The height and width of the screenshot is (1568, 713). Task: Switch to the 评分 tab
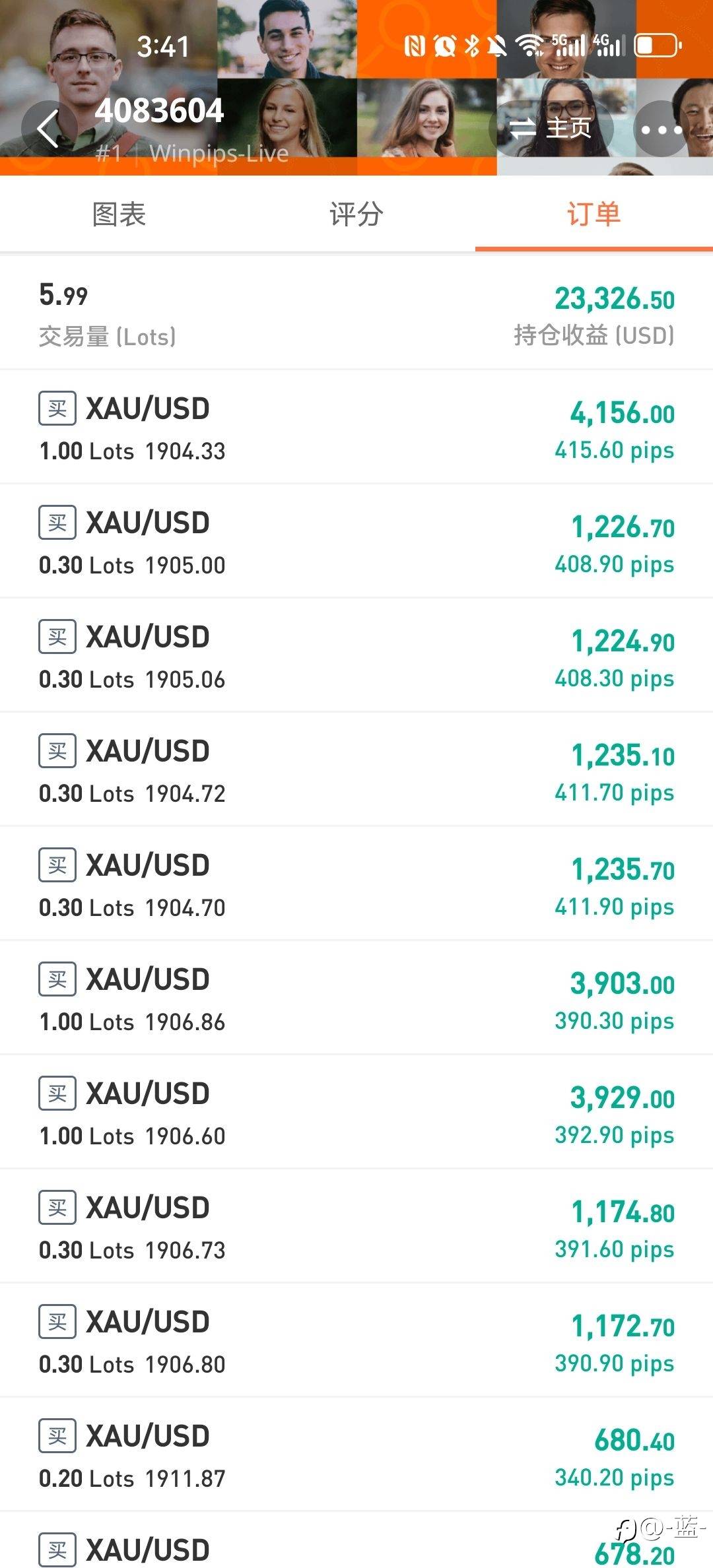356,214
